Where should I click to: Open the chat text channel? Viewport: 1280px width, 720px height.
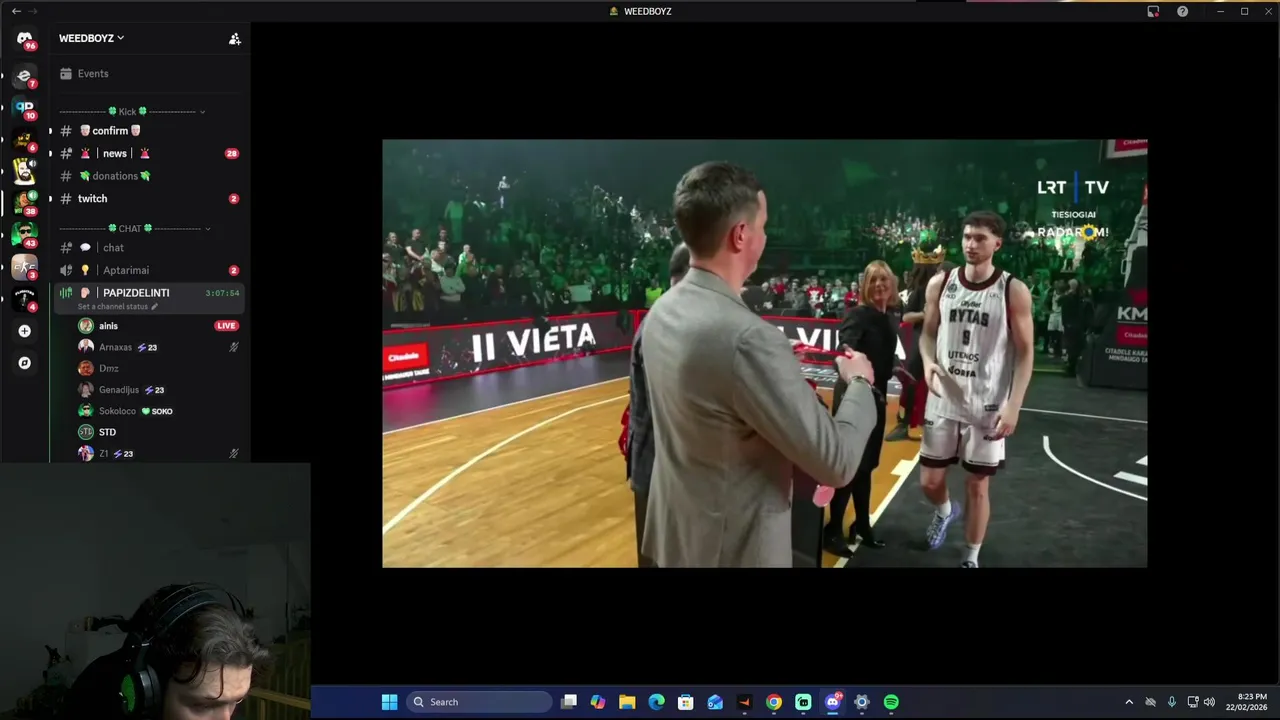click(x=147, y=248)
